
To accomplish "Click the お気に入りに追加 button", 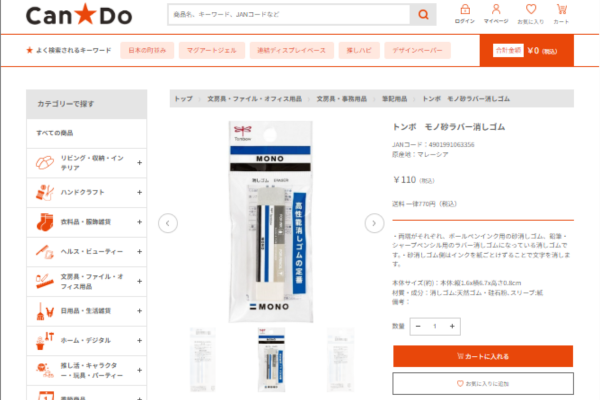I will click(x=483, y=384).
